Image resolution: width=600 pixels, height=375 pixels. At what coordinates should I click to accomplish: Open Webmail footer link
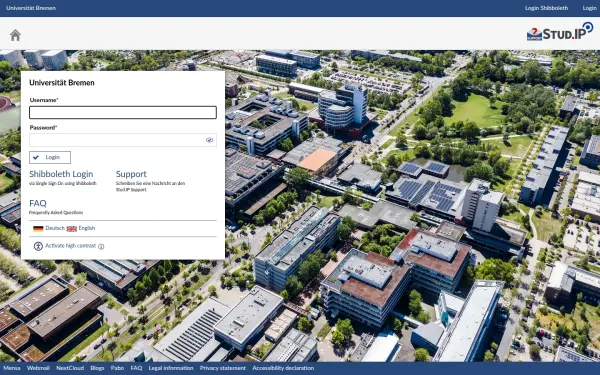(x=38, y=368)
